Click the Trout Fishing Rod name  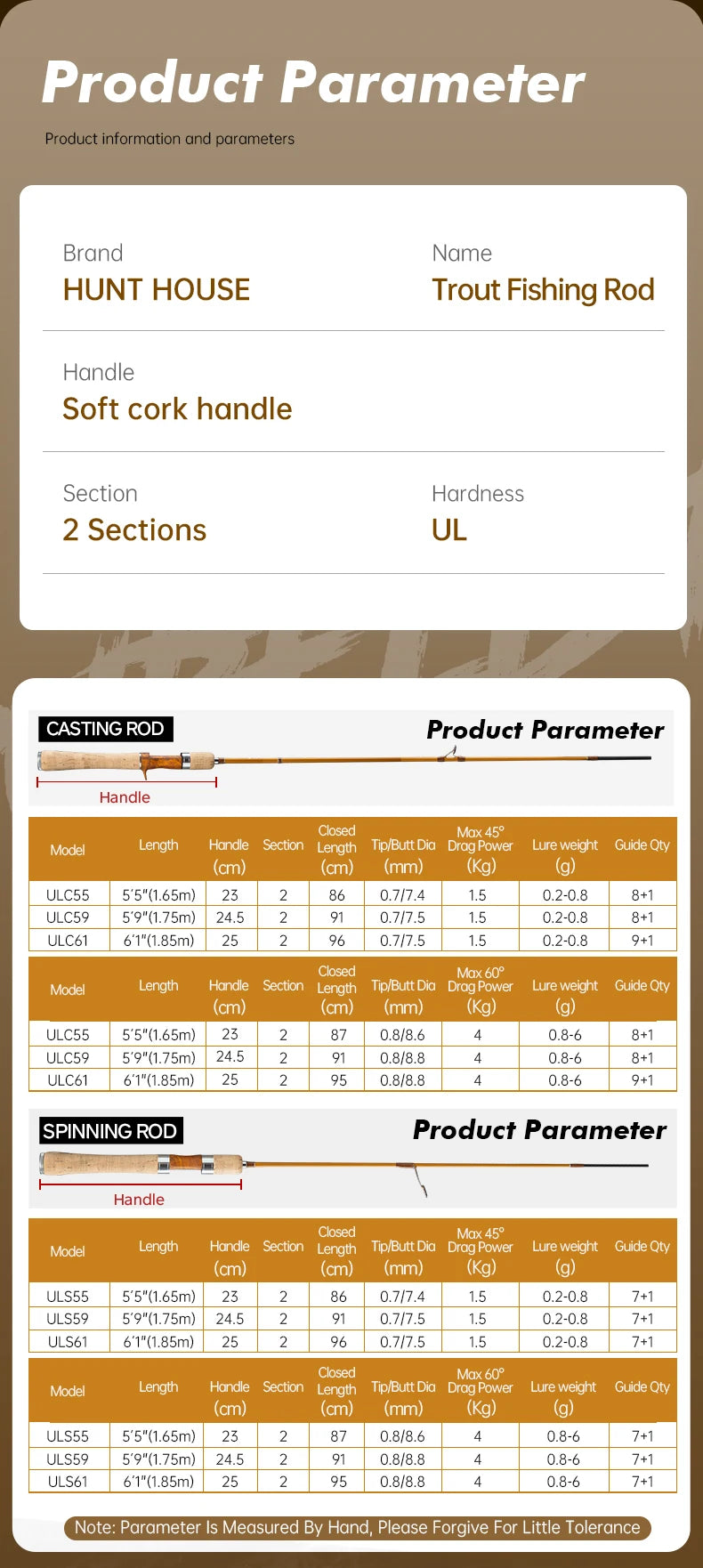[543, 290]
